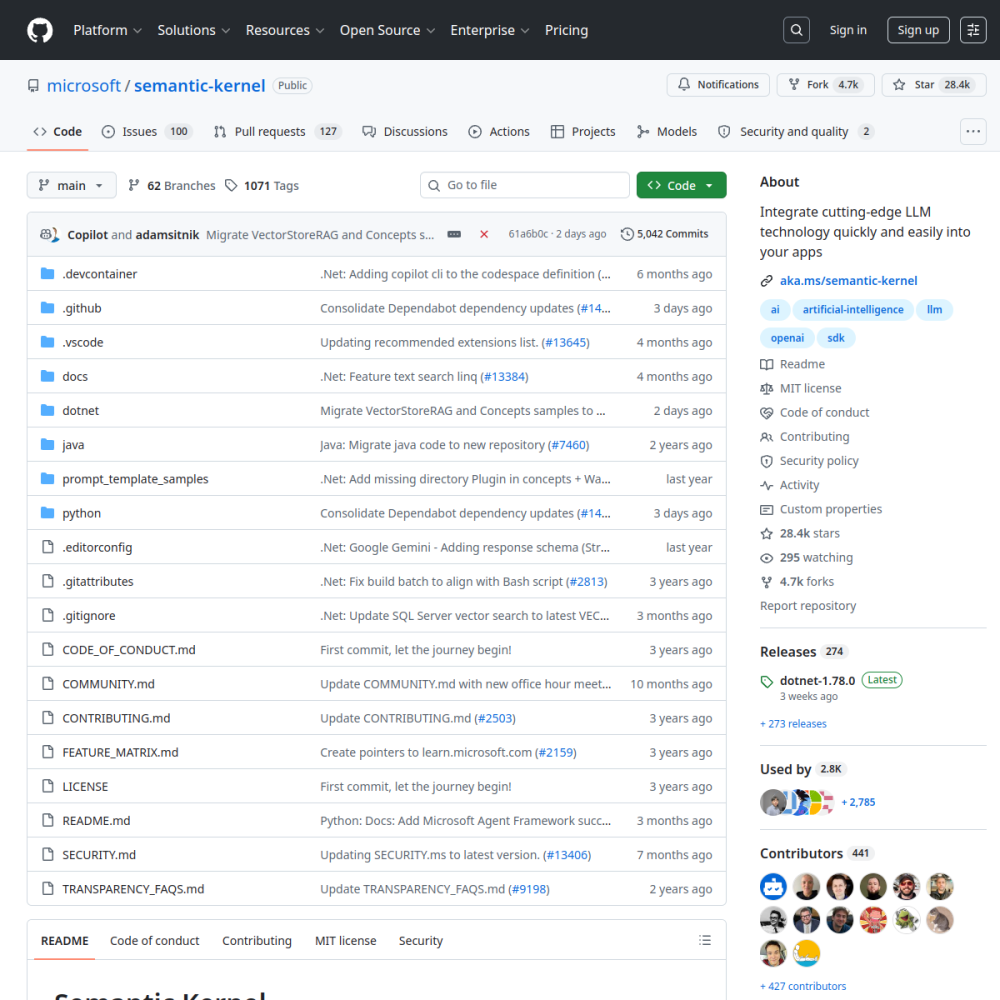Open the README.md file
Viewport: 1000px width, 1000px height.
click(96, 821)
